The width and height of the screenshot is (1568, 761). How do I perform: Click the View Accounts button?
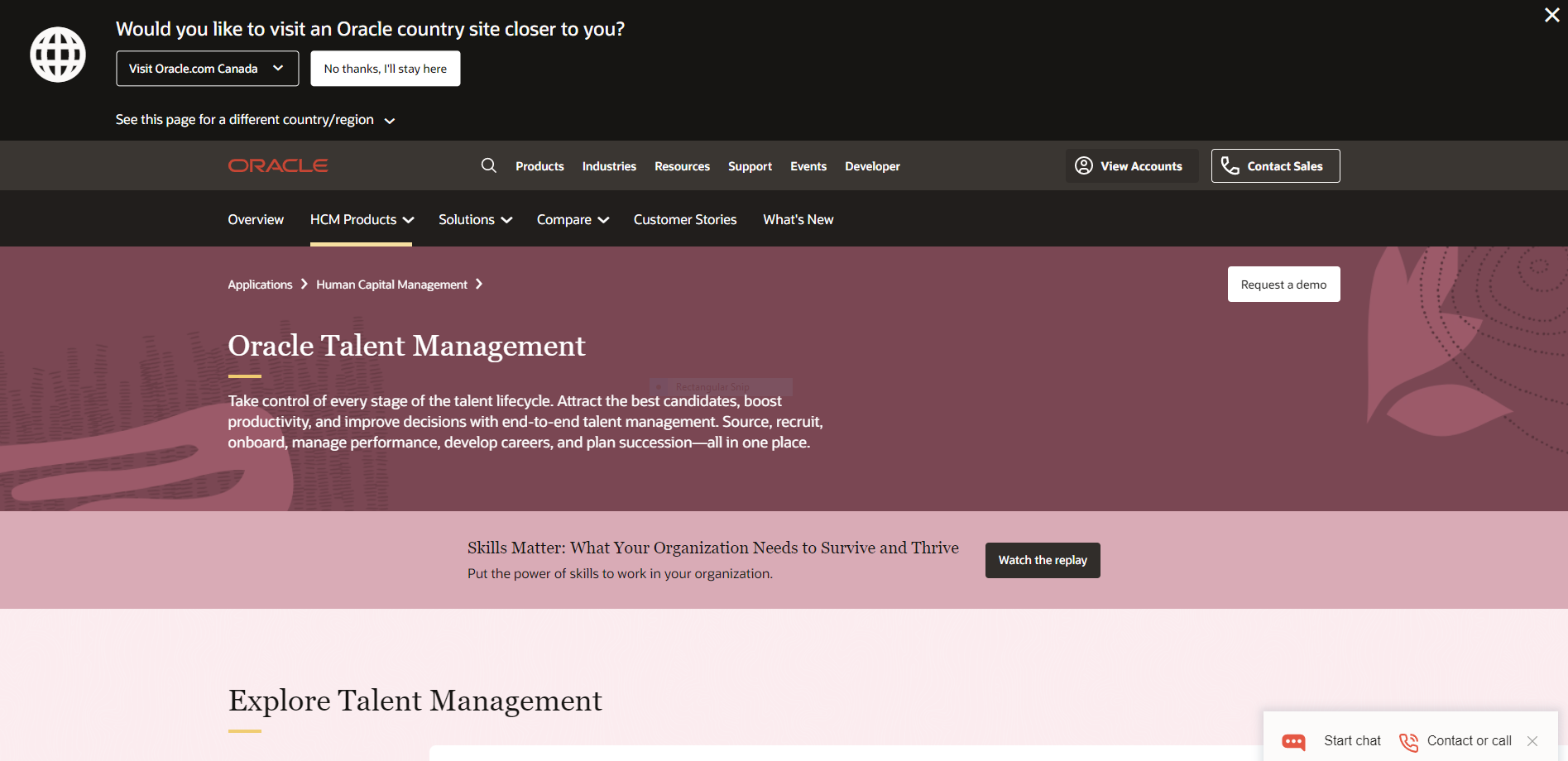pyautogui.click(x=1132, y=165)
